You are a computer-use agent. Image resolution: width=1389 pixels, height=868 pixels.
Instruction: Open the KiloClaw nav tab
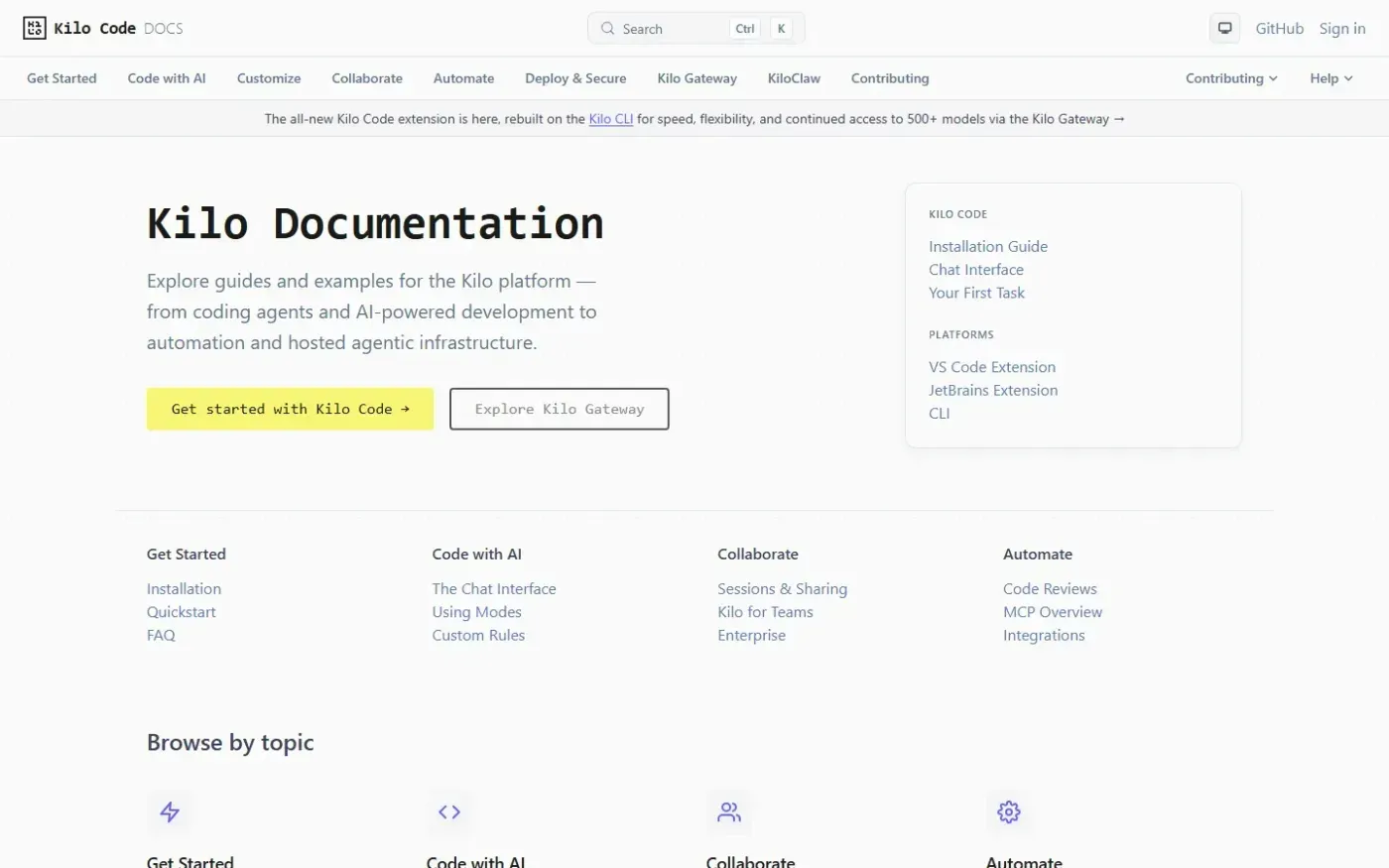tap(794, 78)
